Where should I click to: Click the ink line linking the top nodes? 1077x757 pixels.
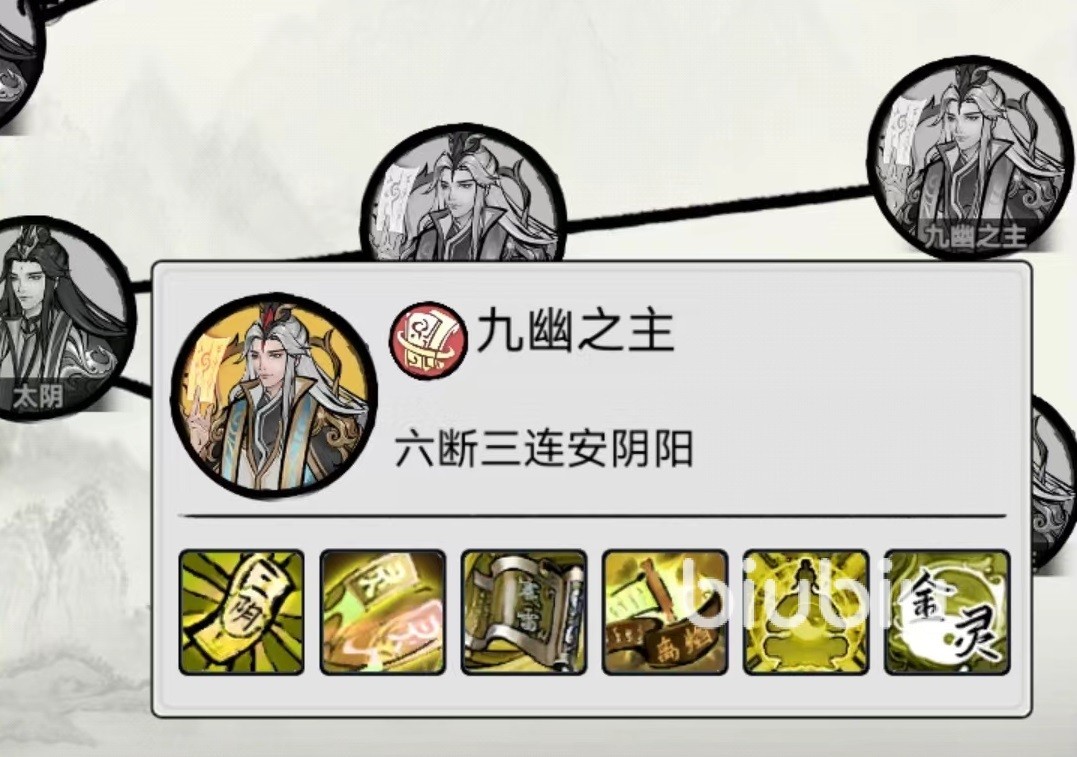click(718, 207)
